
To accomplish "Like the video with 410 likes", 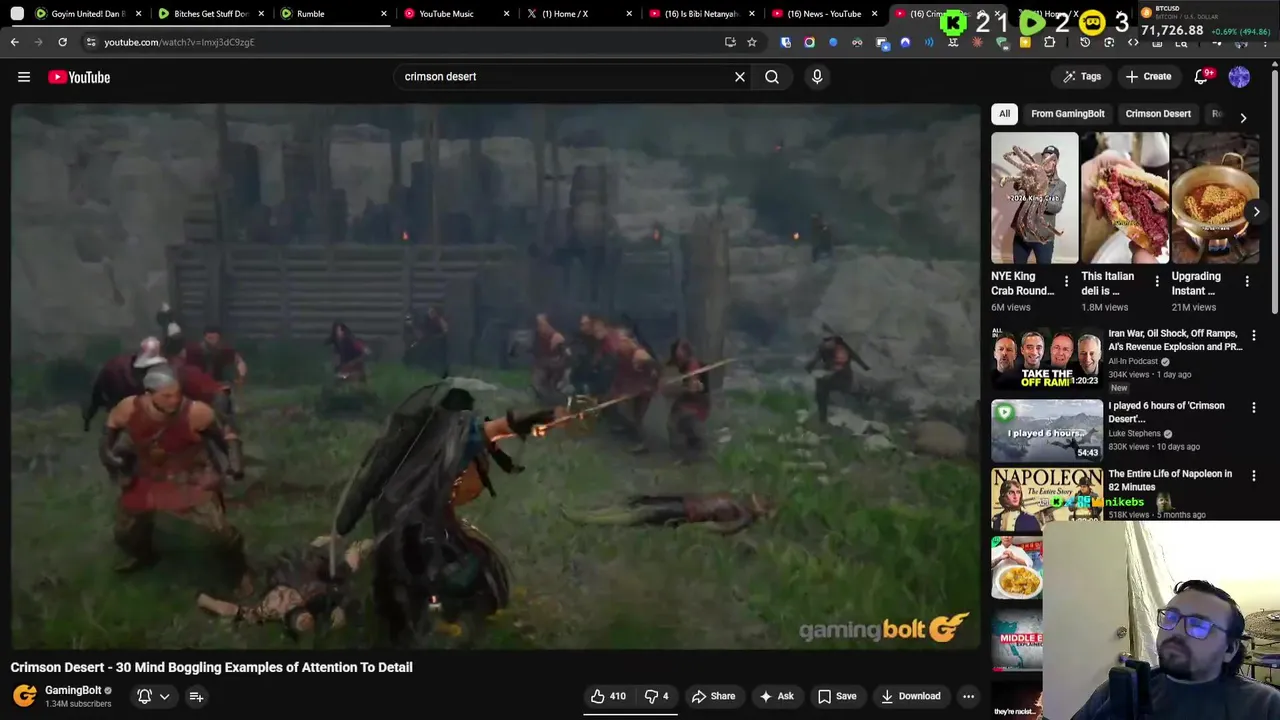I will tap(608, 696).
